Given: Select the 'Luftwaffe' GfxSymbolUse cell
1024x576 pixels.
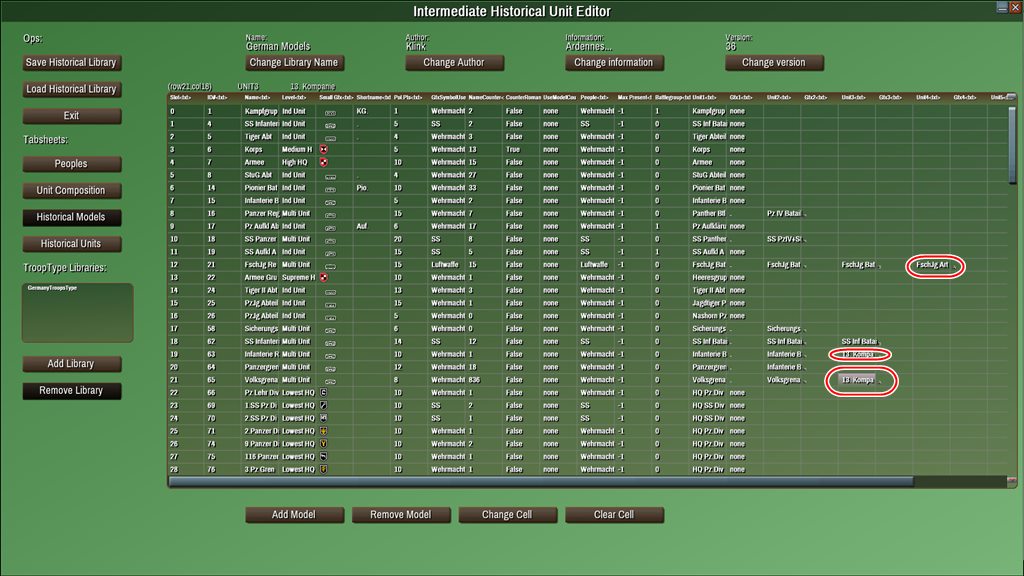Looking at the screenshot, I should coord(444,264).
